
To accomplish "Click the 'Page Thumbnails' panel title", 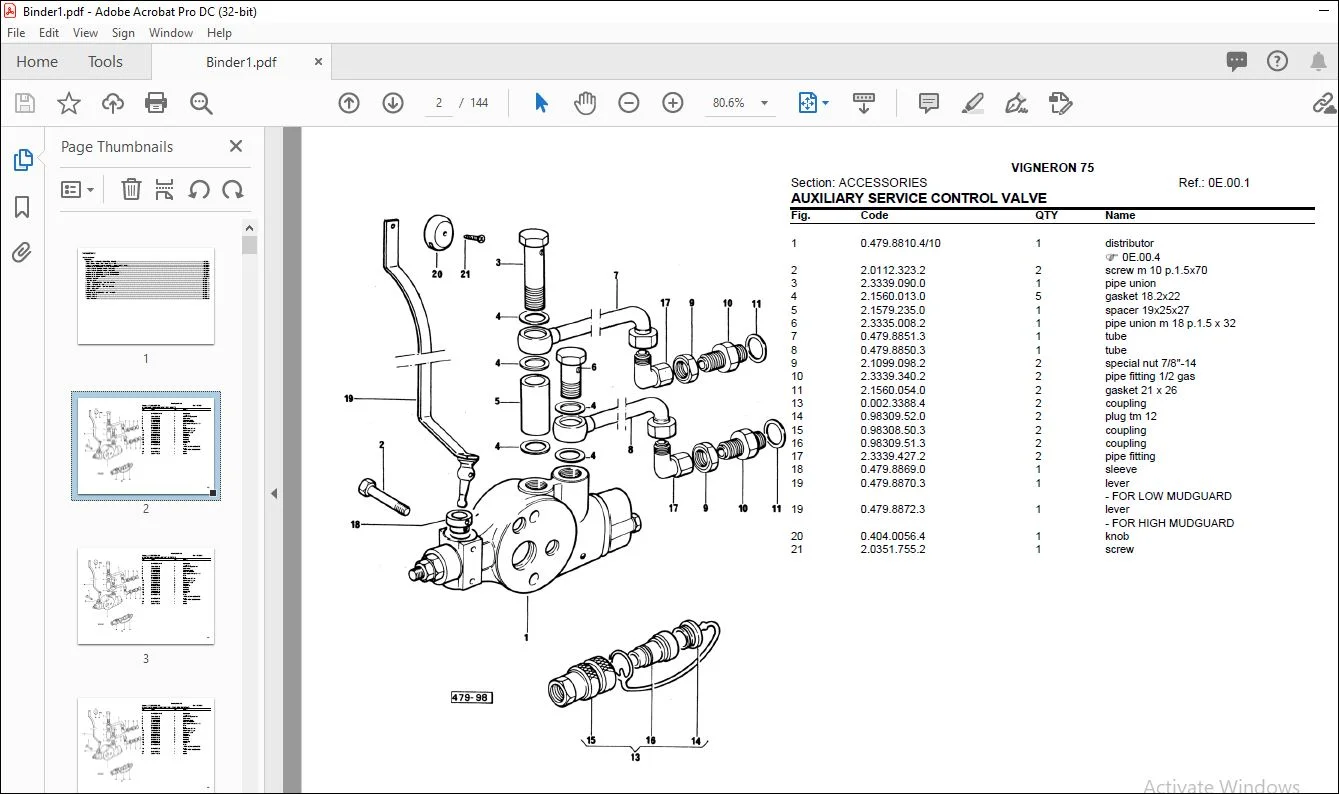I will [x=117, y=147].
